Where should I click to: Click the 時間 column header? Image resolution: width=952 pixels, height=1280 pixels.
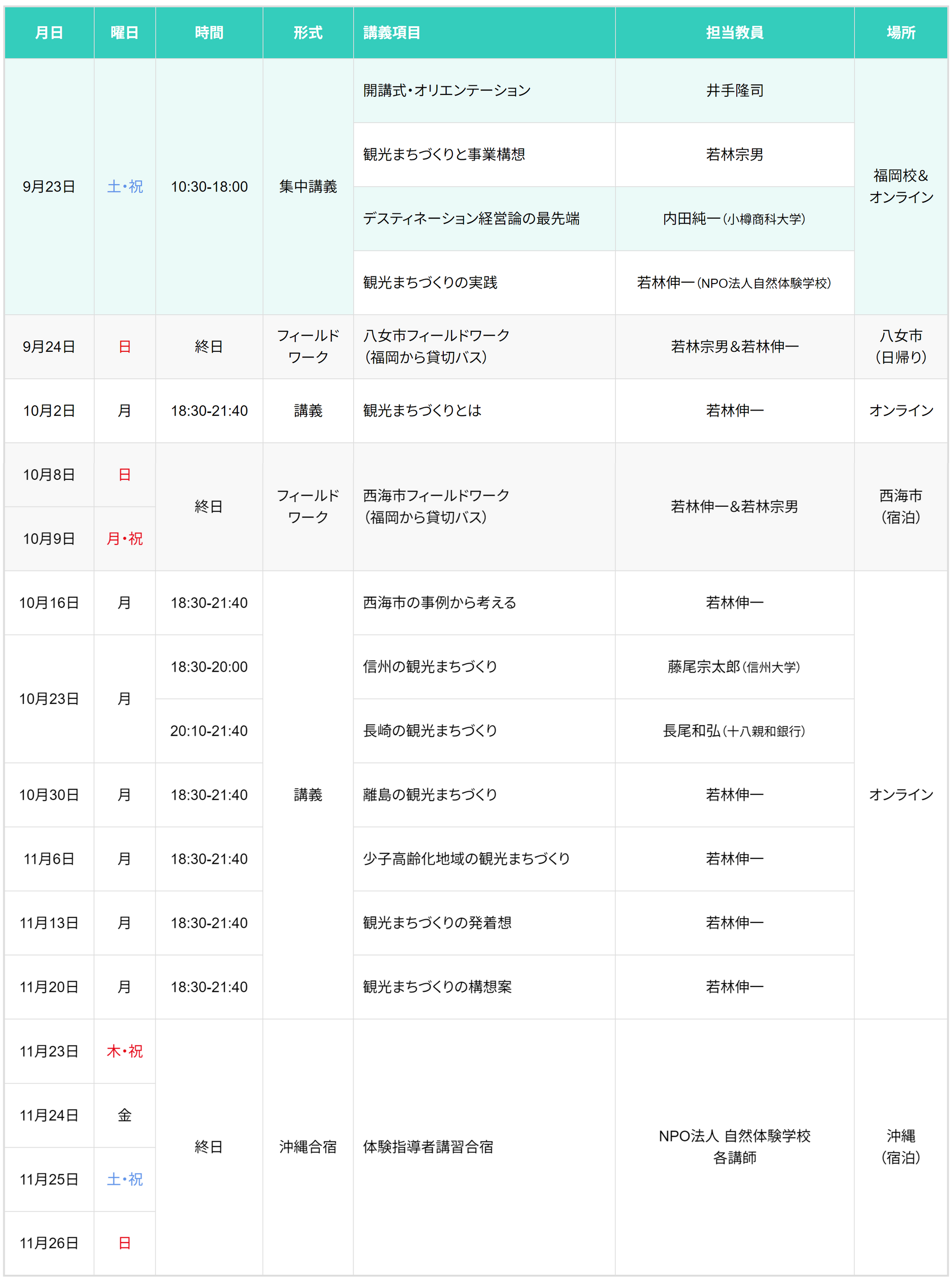pyautogui.click(x=209, y=33)
